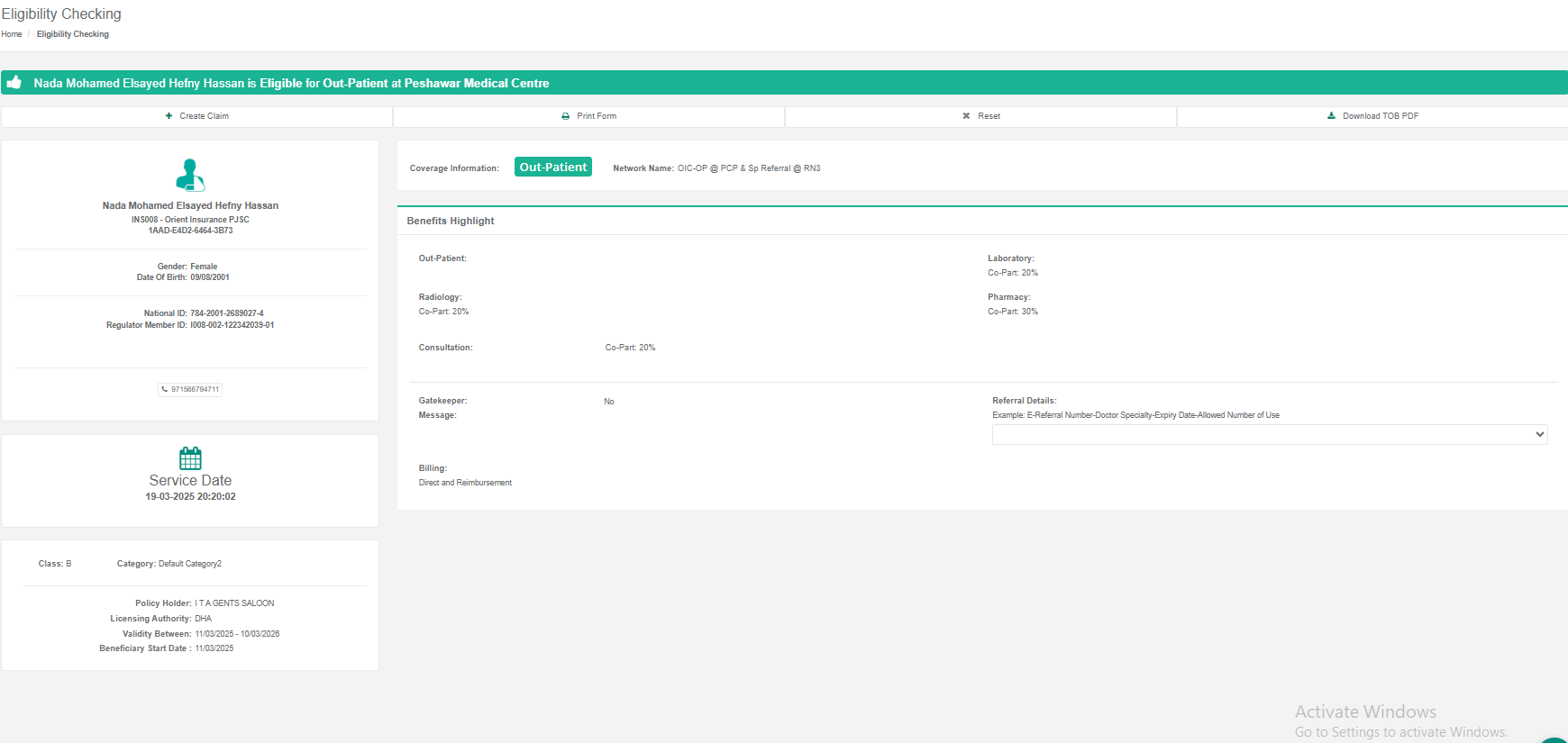Click the patient avatar icon

coord(190,175)
